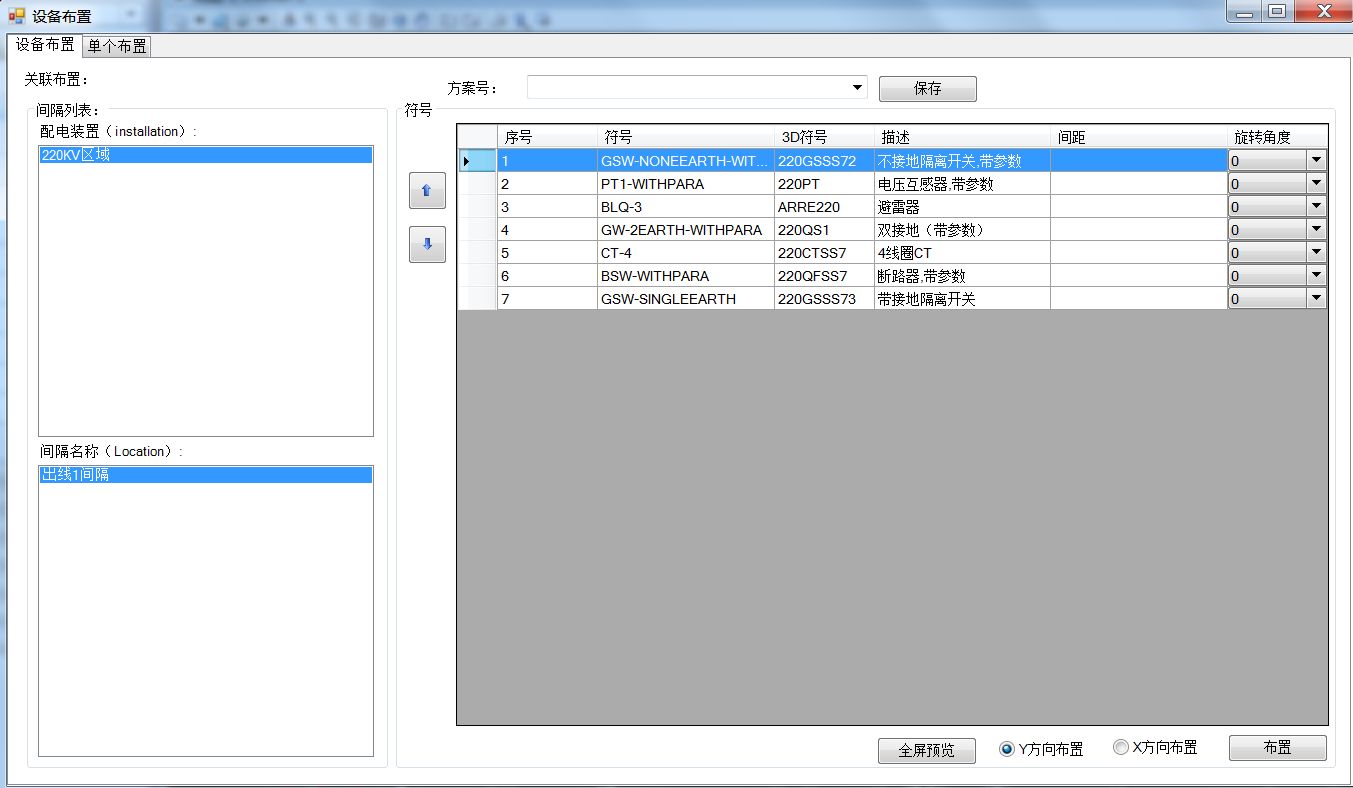1353x788 pixels.
Task: Switch to the 设备布置 tab
Action: [45, 45]
